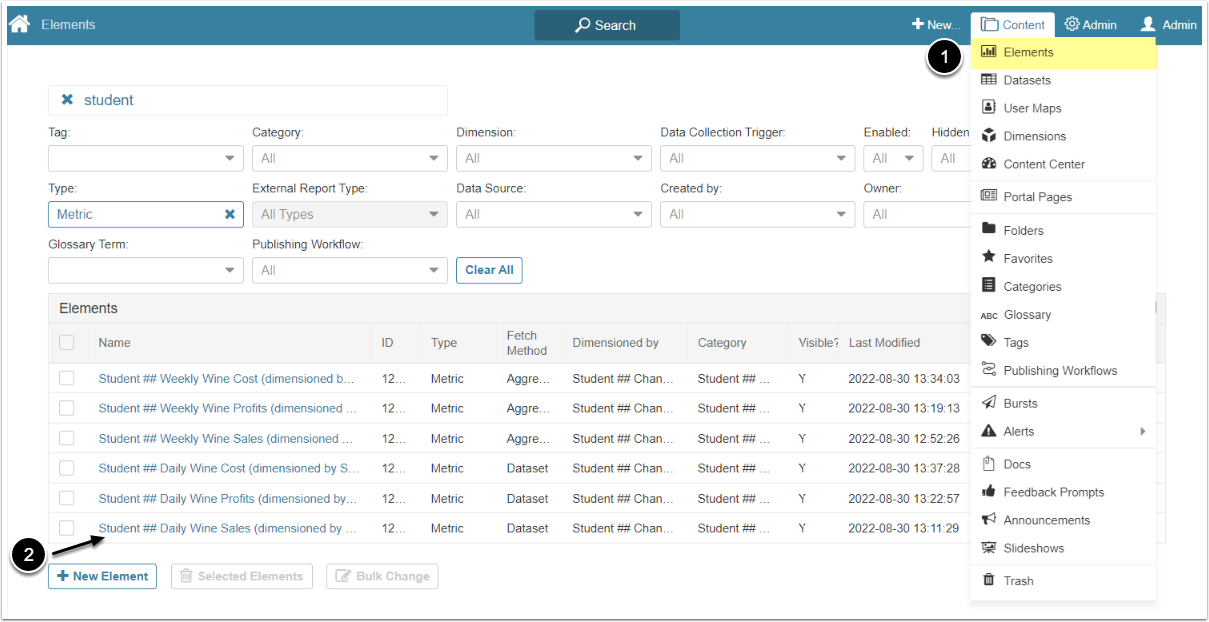The height and width of the screenshot is (622, 1209).
Task: Click the New Element button
Action: [x=102, y=576]
